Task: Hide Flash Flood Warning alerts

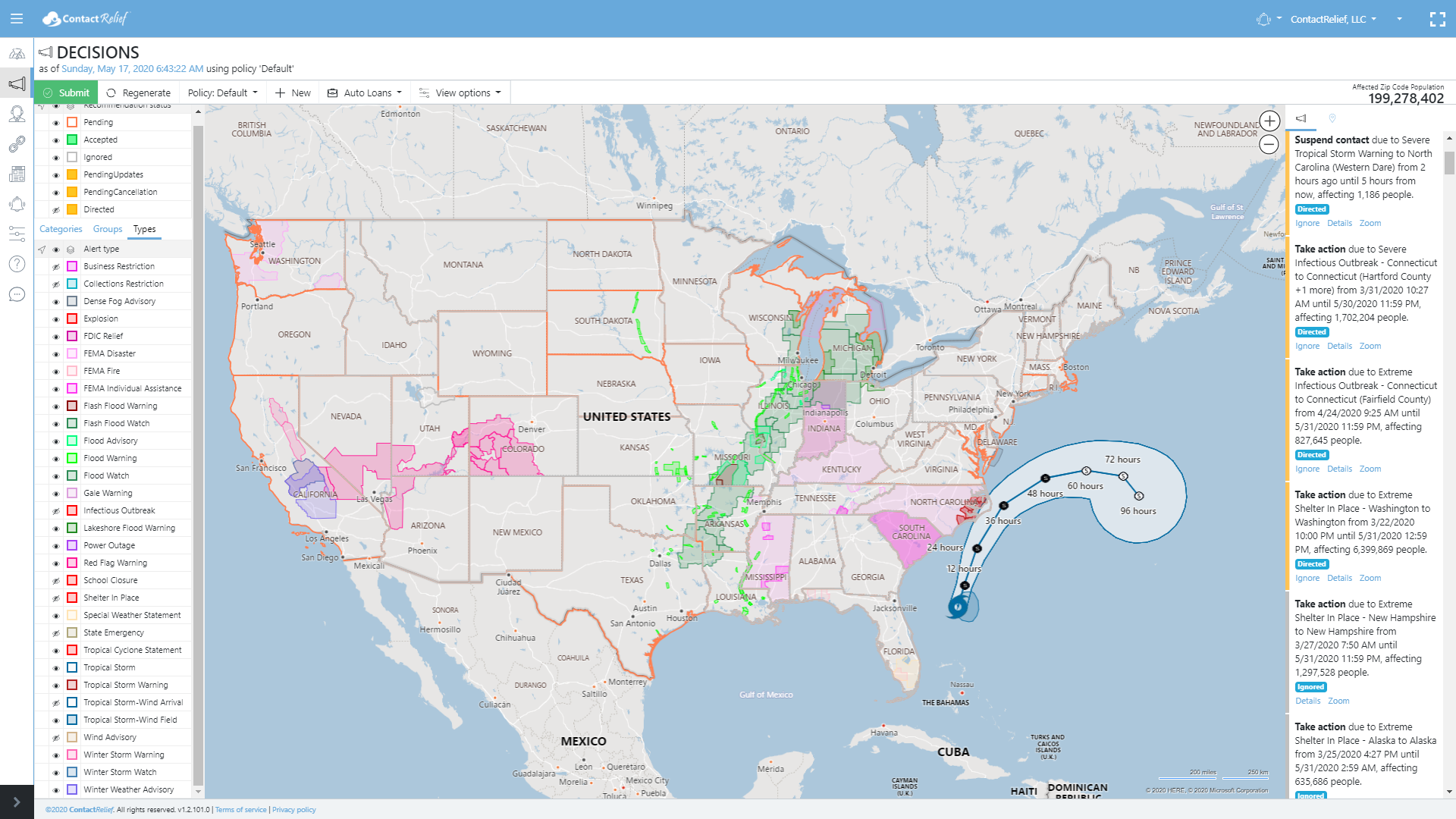Action: pos(55,406)
